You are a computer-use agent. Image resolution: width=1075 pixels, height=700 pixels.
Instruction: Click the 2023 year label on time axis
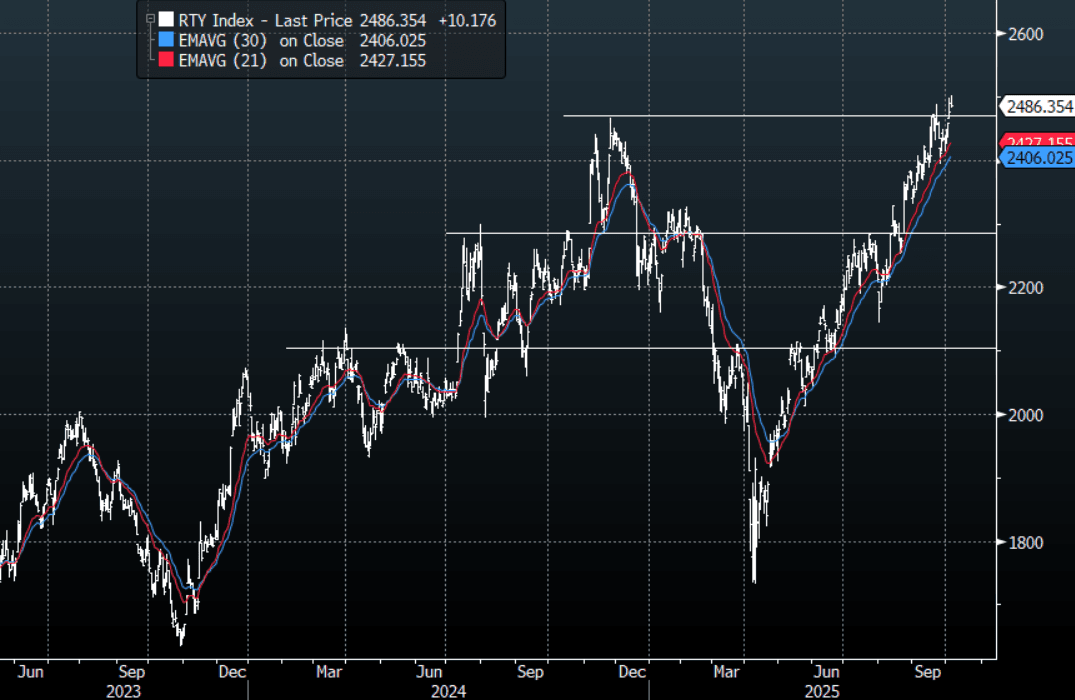(x=123, y=691)
